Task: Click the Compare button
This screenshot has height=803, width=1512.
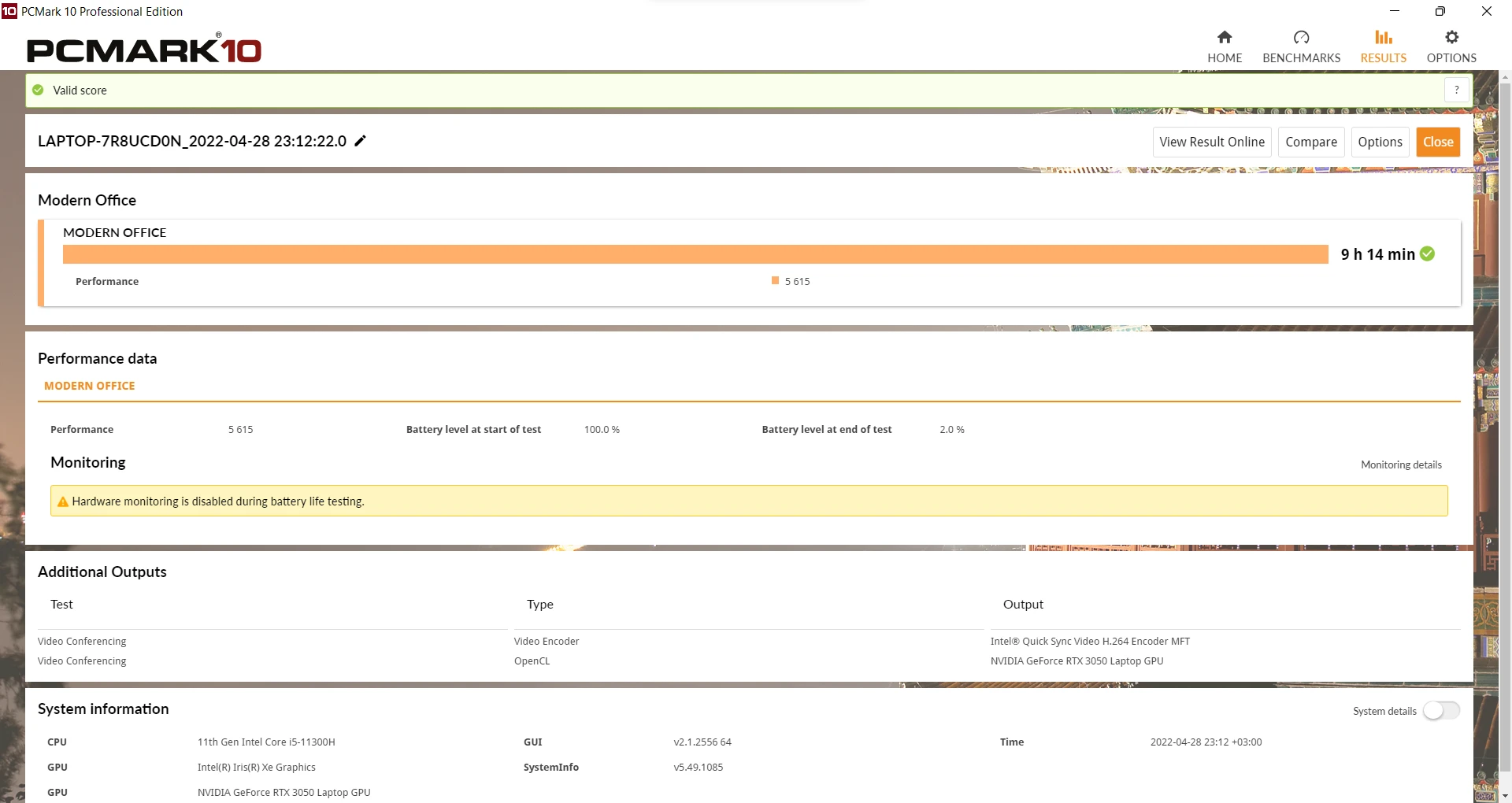Action: tap(1311, 142)
